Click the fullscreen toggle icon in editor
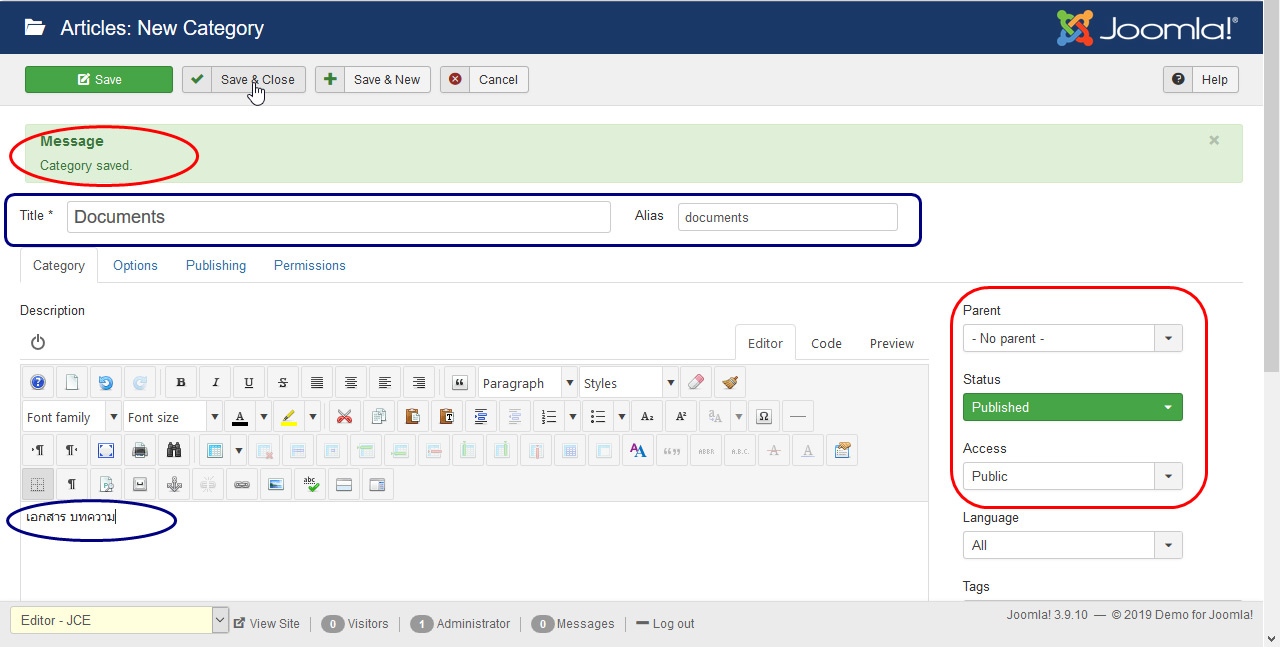This screenshot has height=647, width=1280. [104, 450]
